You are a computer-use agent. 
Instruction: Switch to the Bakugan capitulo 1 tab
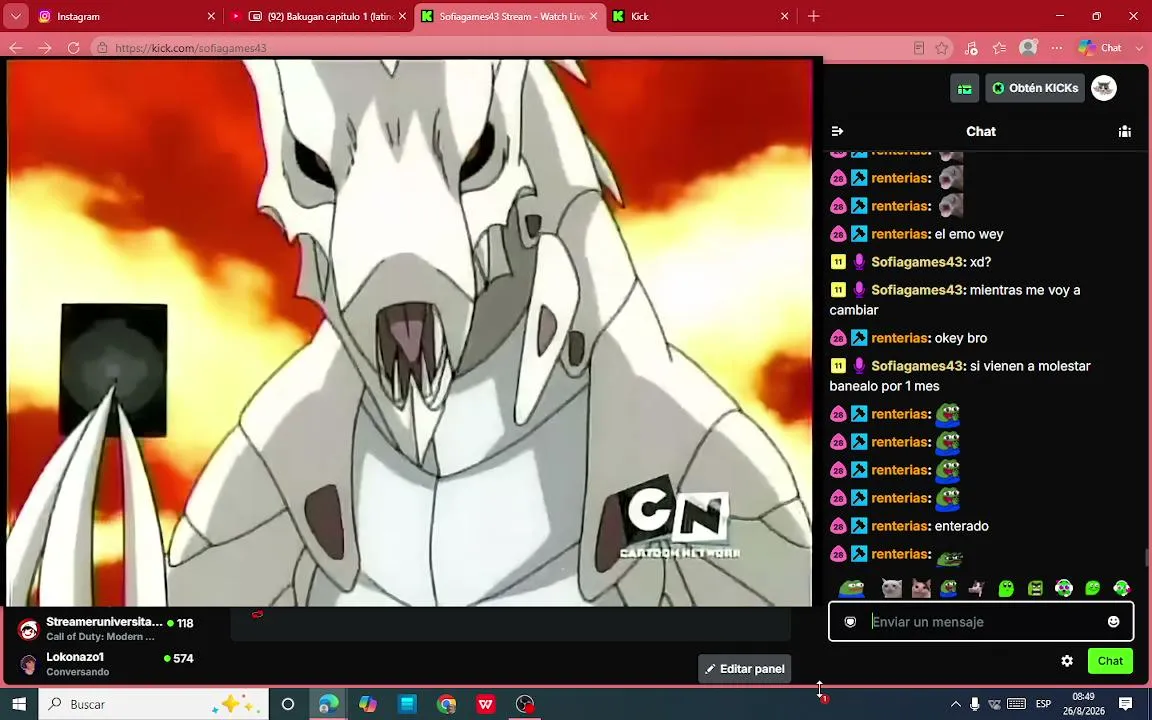320,16
